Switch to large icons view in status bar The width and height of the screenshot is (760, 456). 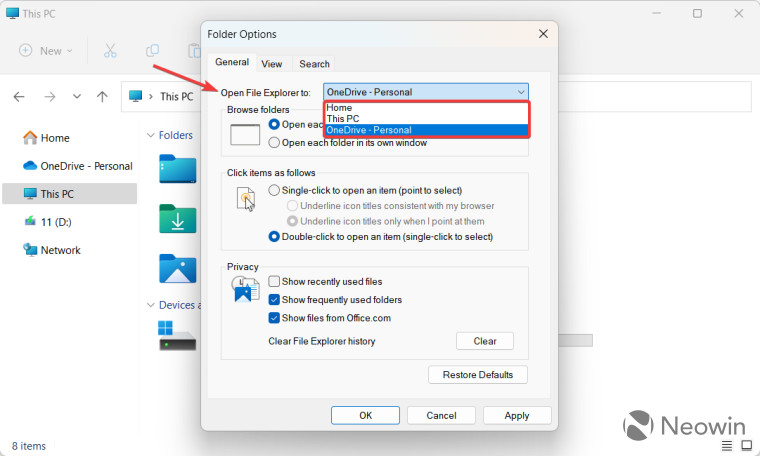point(746,445)
